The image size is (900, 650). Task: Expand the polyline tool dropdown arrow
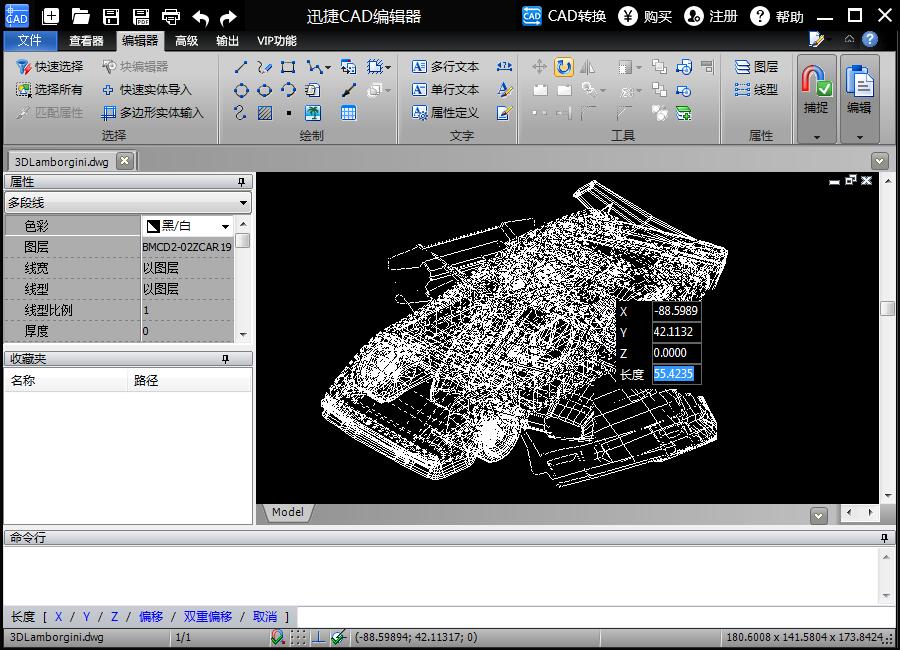[x=328, y=68]
